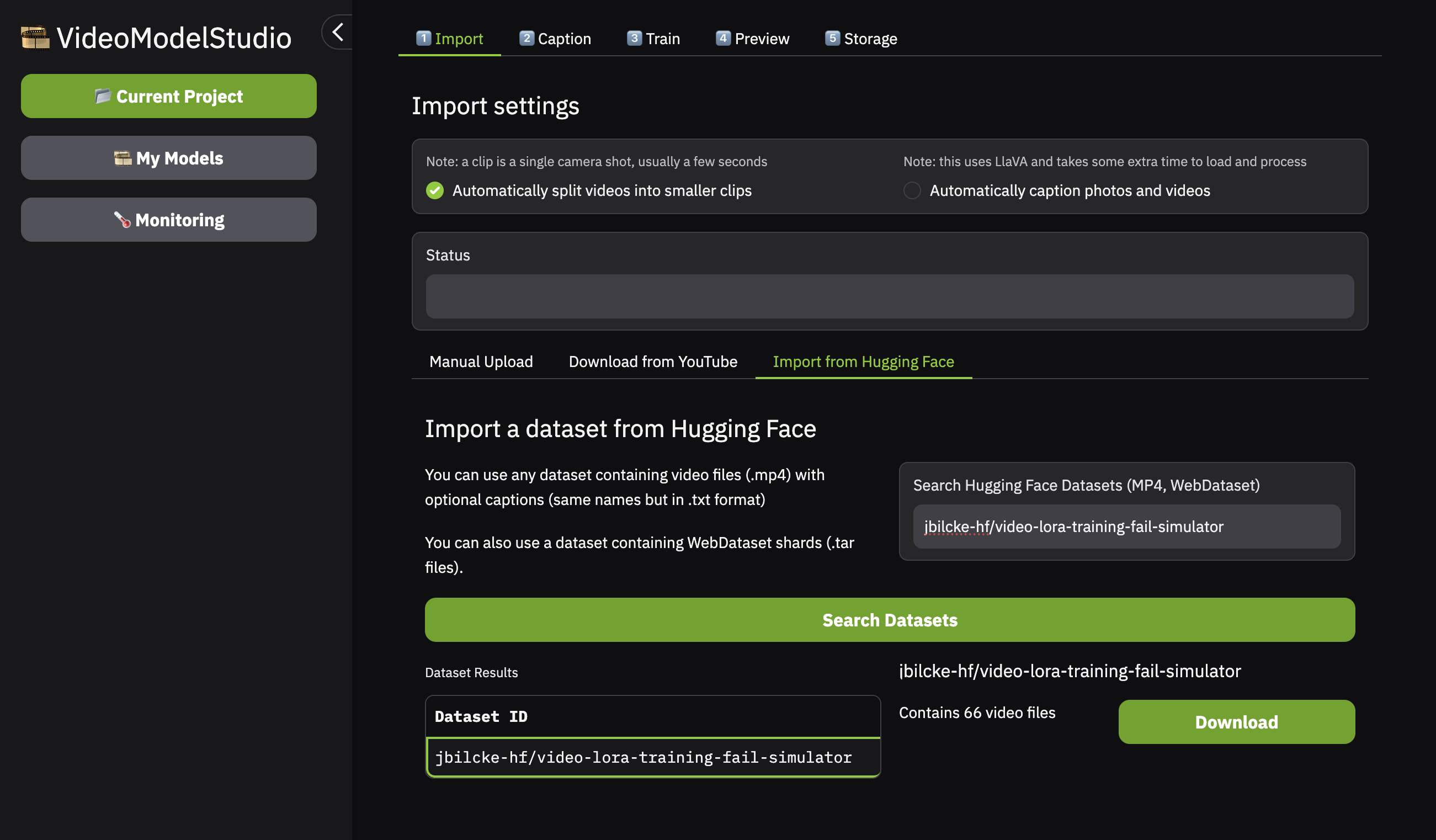Collapse the sidebar with the chevron arrow
The height and width of the screenshot is (840, 1436).
[x=338, y=32]
